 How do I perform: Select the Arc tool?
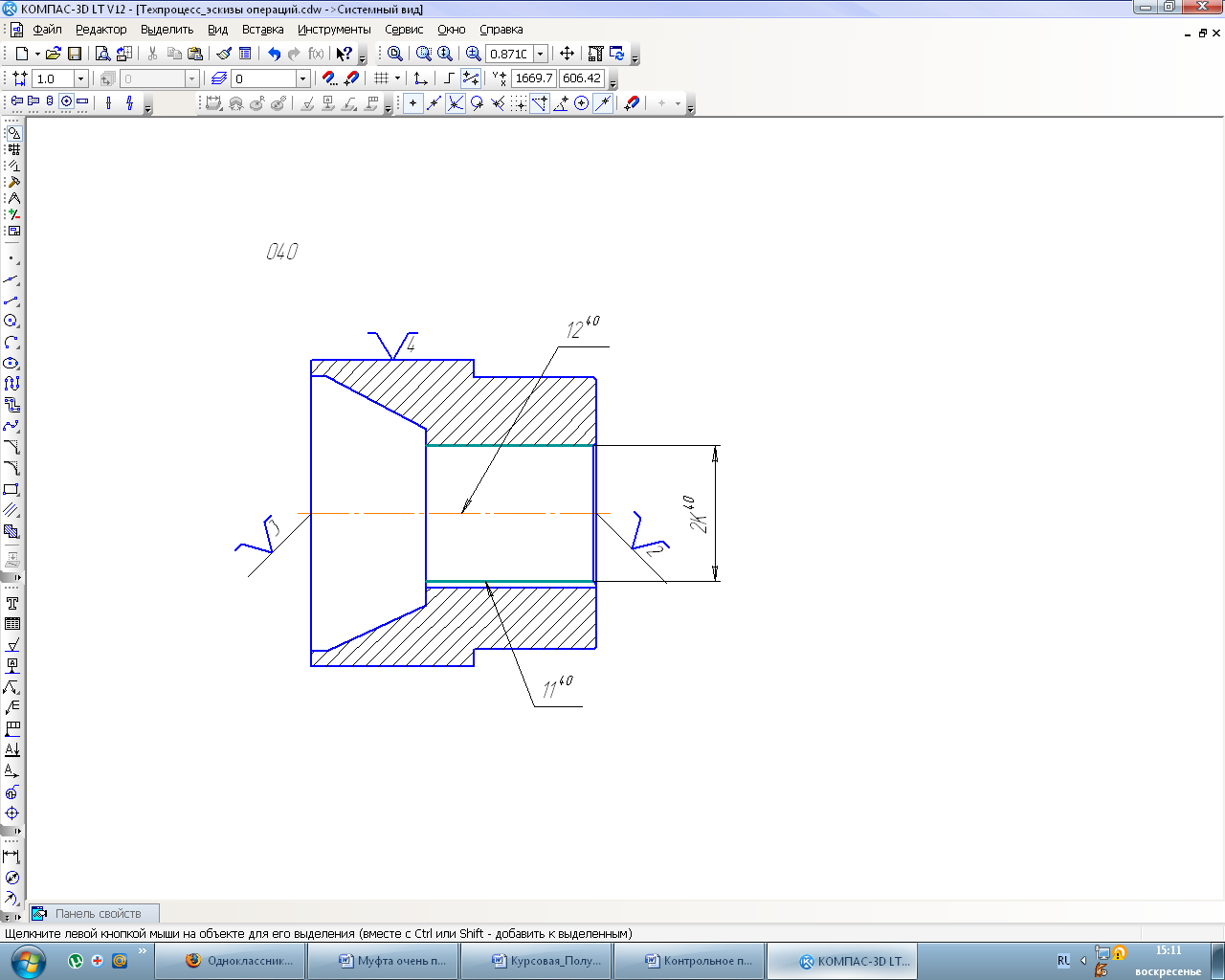pyautogui.click(x=11, y=343)
